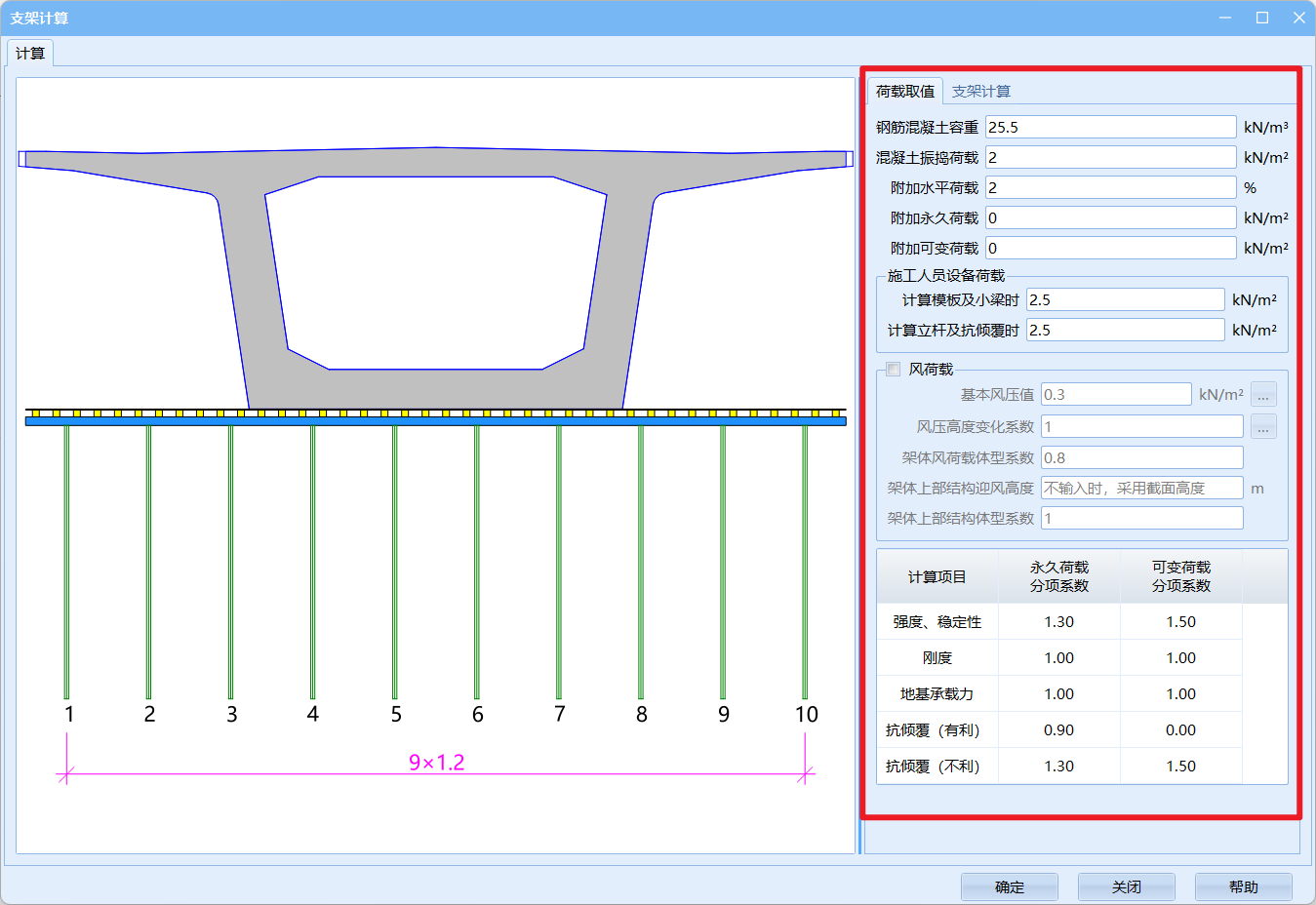Close the window using the title bar X
This screenshot has height=905, width=1316.
point(1298,18)
